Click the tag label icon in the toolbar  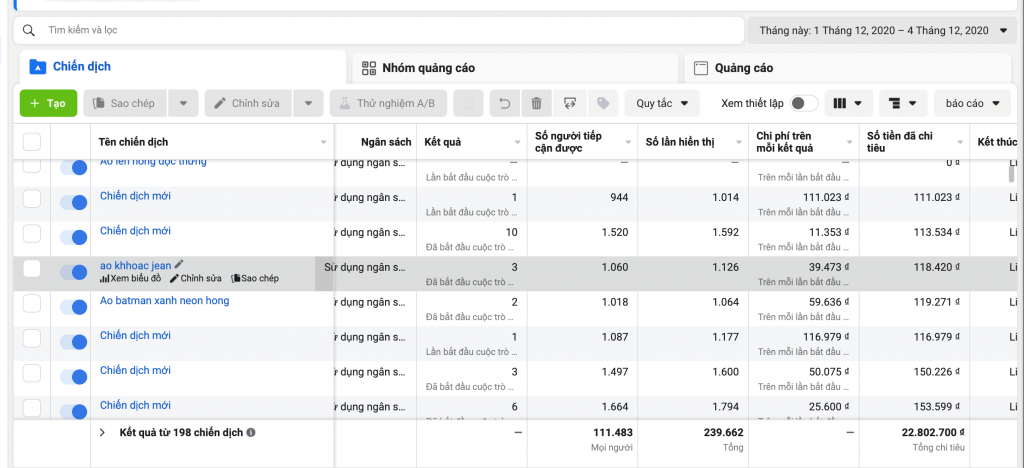click(603, 103)
